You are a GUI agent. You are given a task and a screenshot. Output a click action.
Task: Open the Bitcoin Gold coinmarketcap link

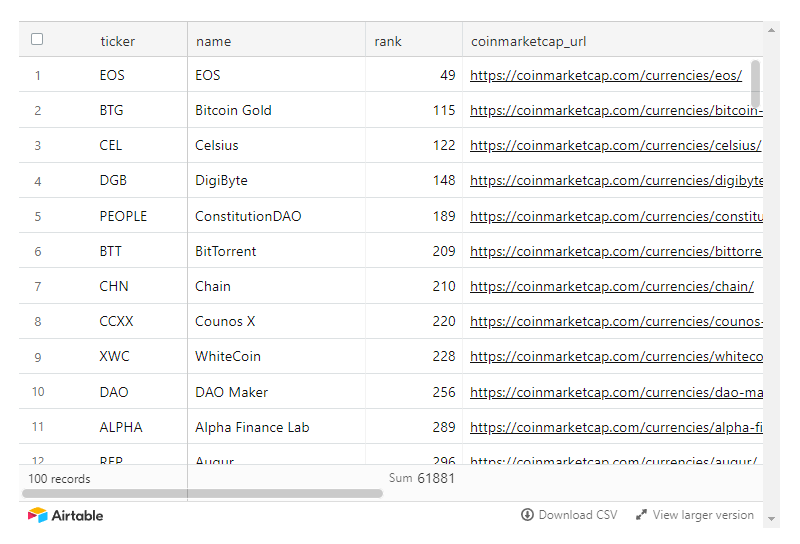tap(616, 111)
